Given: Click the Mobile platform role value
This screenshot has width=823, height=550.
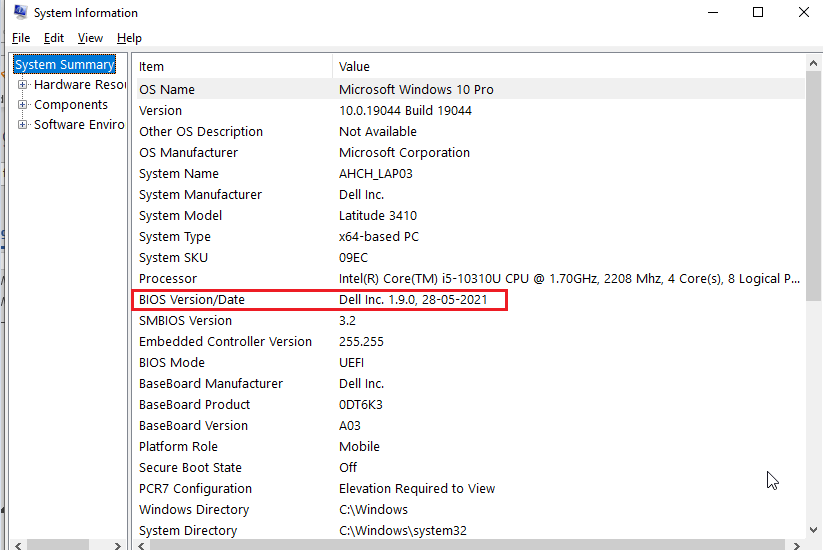Looking at the screenshot, I should click(359, 447).
